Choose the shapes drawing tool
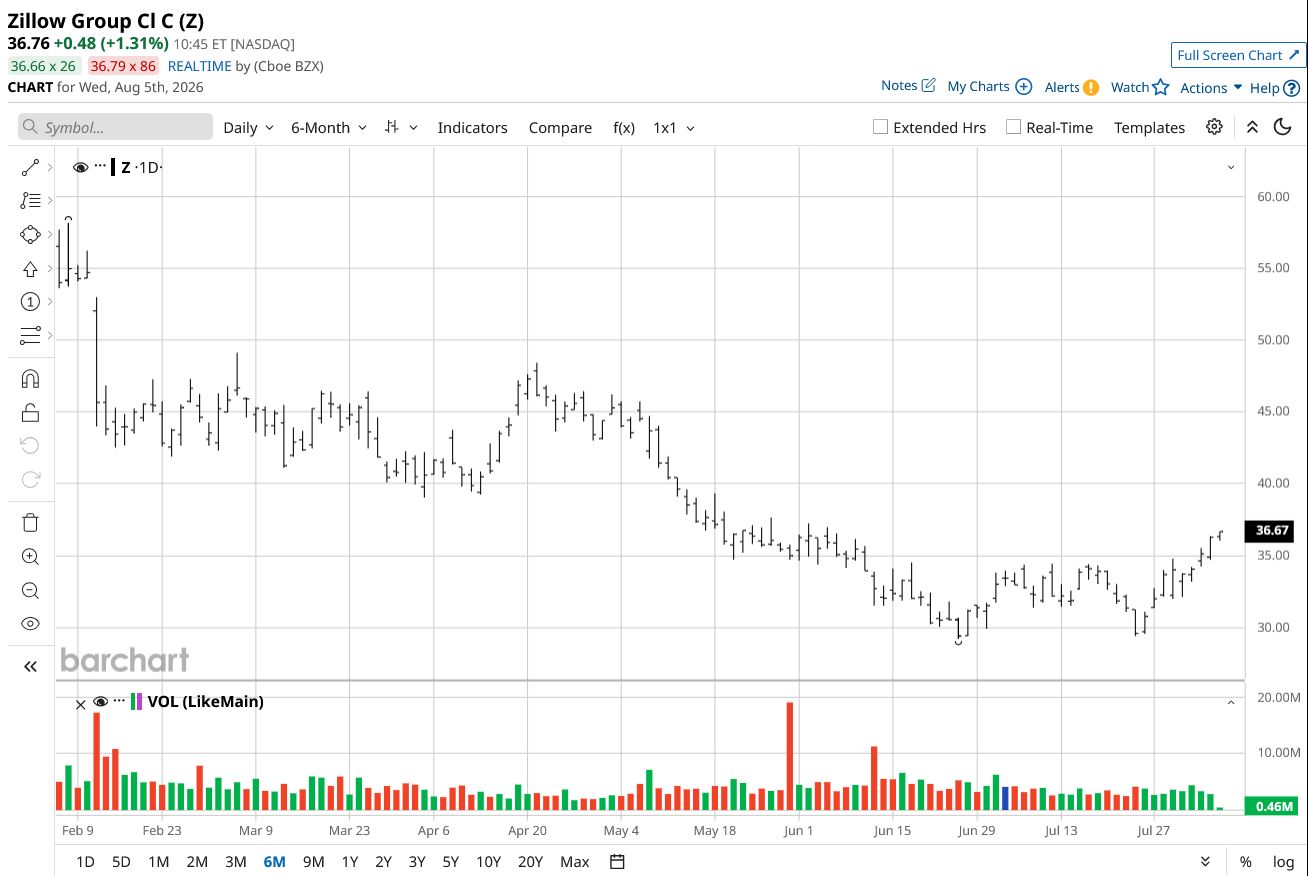The width and height of the screenshot is (1308, 876). 30,235
